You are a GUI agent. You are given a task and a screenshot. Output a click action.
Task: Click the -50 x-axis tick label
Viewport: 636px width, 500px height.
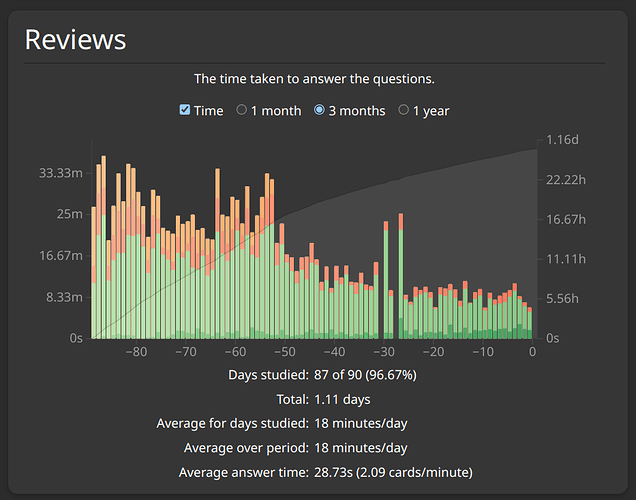click(x=285, y=352)
